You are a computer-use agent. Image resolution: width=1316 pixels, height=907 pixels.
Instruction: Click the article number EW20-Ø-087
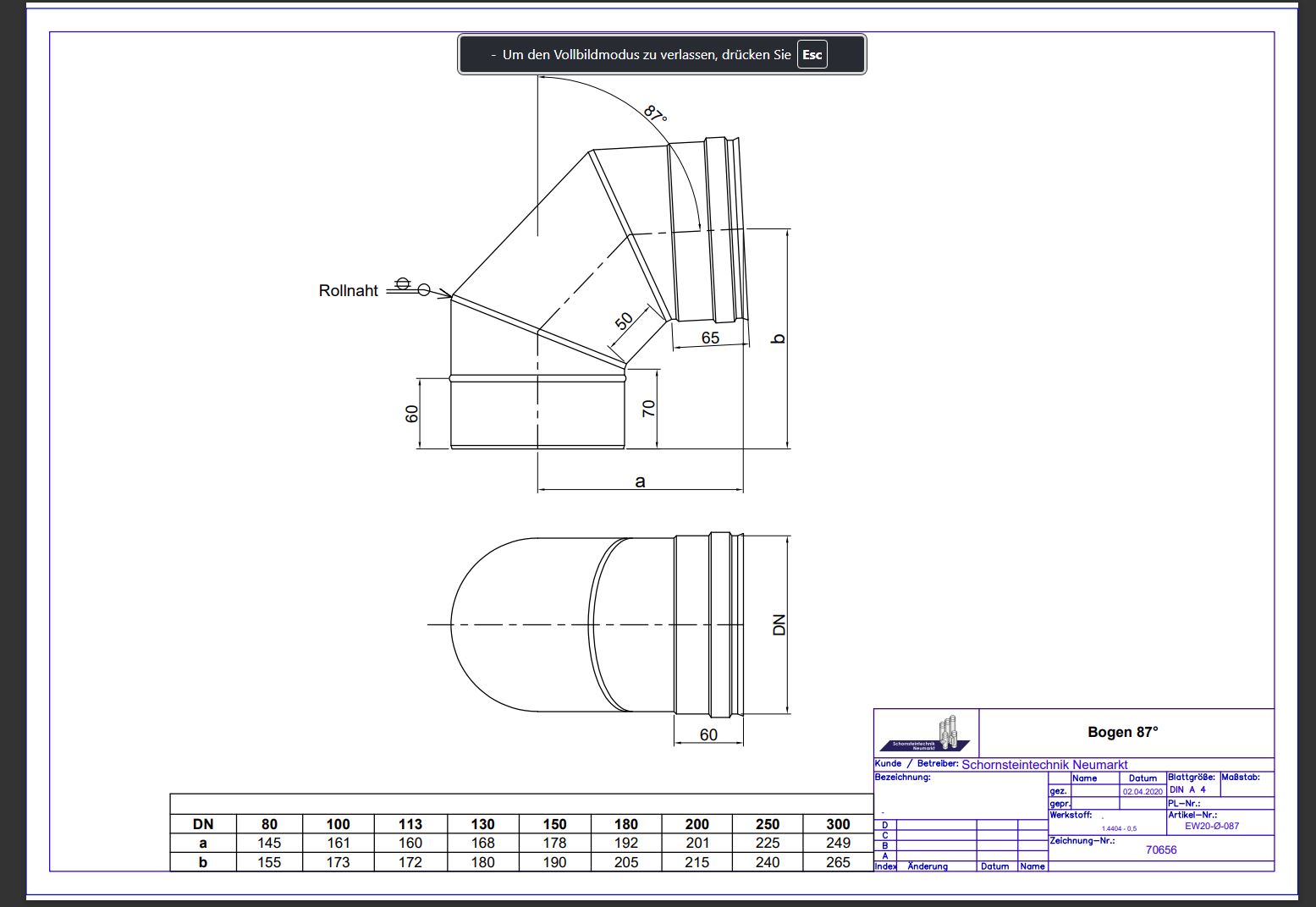tap(1211, 826)
